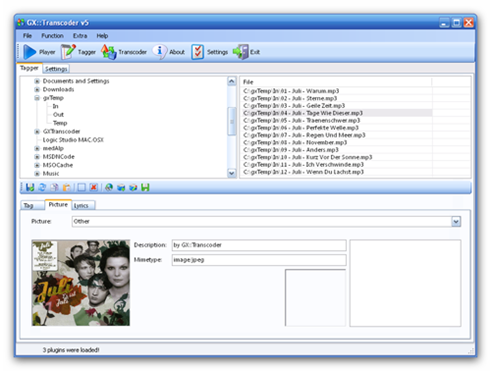Click the GX::Transcoder title bar app icon
Viewport: 491px width, 371px height.
[x=21, y=23]
